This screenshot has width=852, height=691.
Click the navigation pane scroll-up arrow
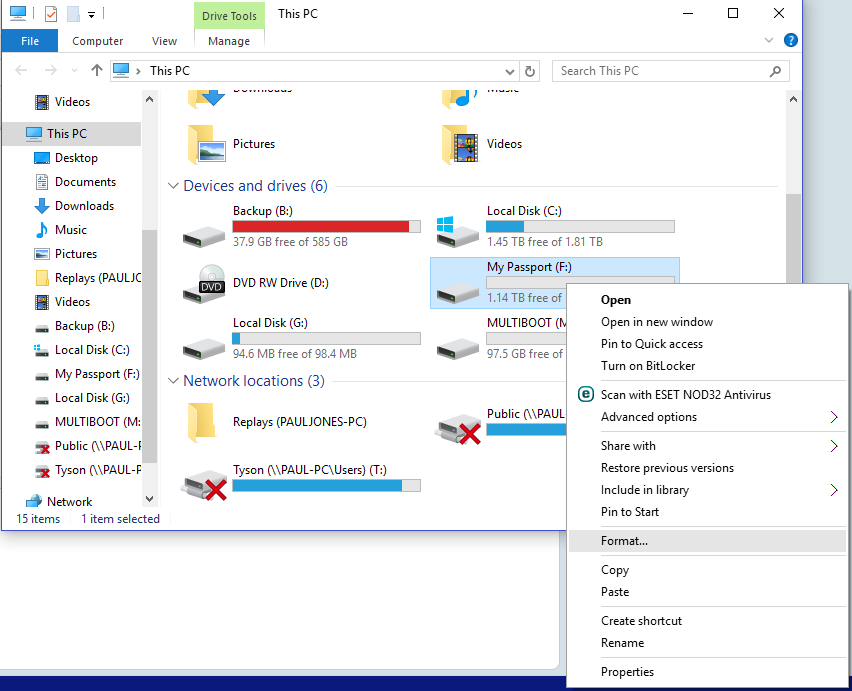tap(150, 99)
